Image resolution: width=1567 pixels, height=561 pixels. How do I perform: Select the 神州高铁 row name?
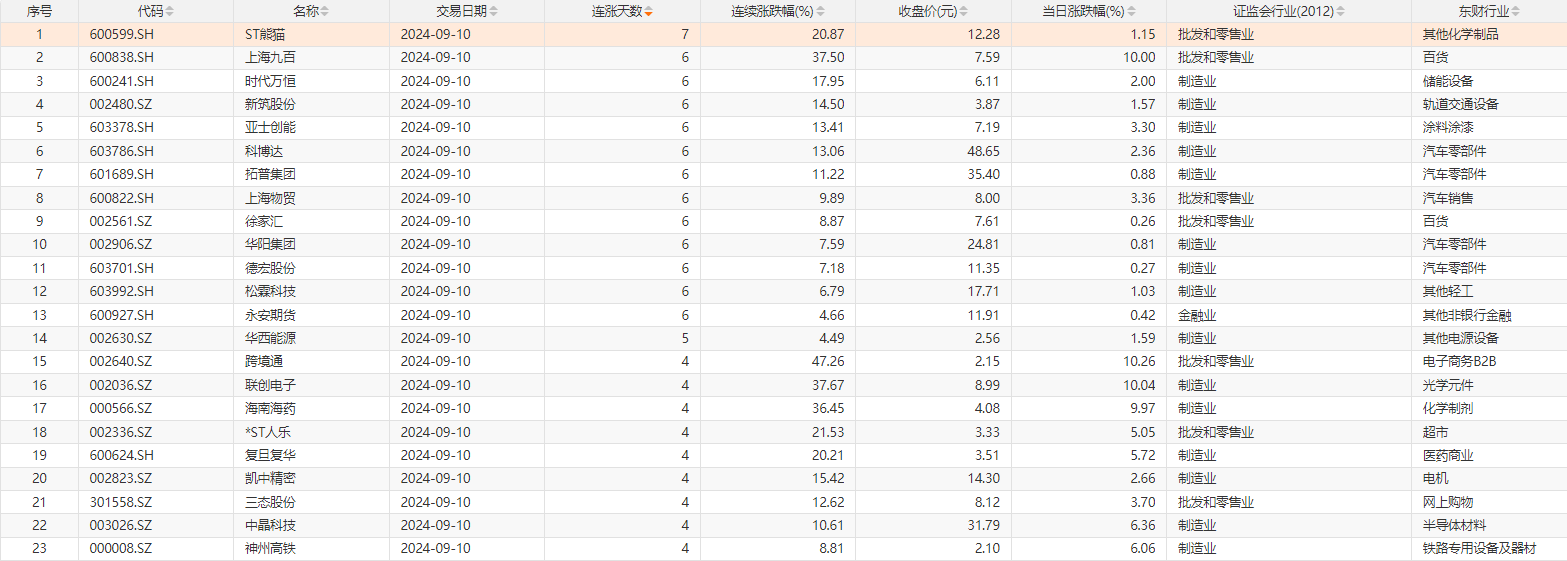270,548
